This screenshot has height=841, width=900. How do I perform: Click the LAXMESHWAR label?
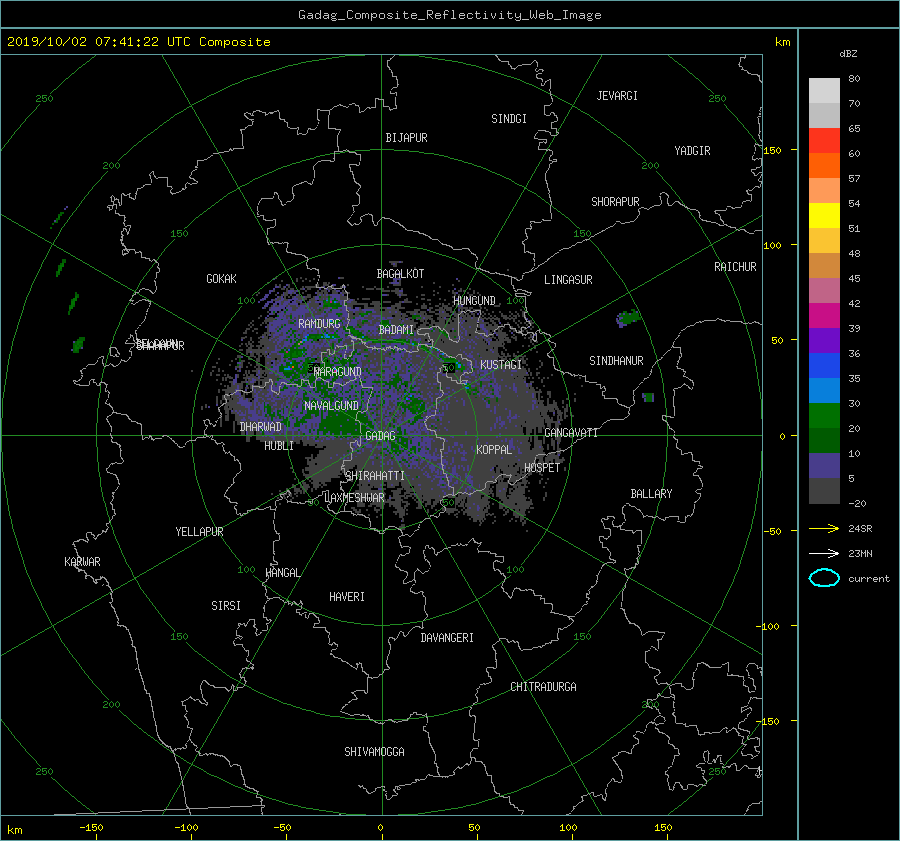pyautogui.click(x=354, y=498)
